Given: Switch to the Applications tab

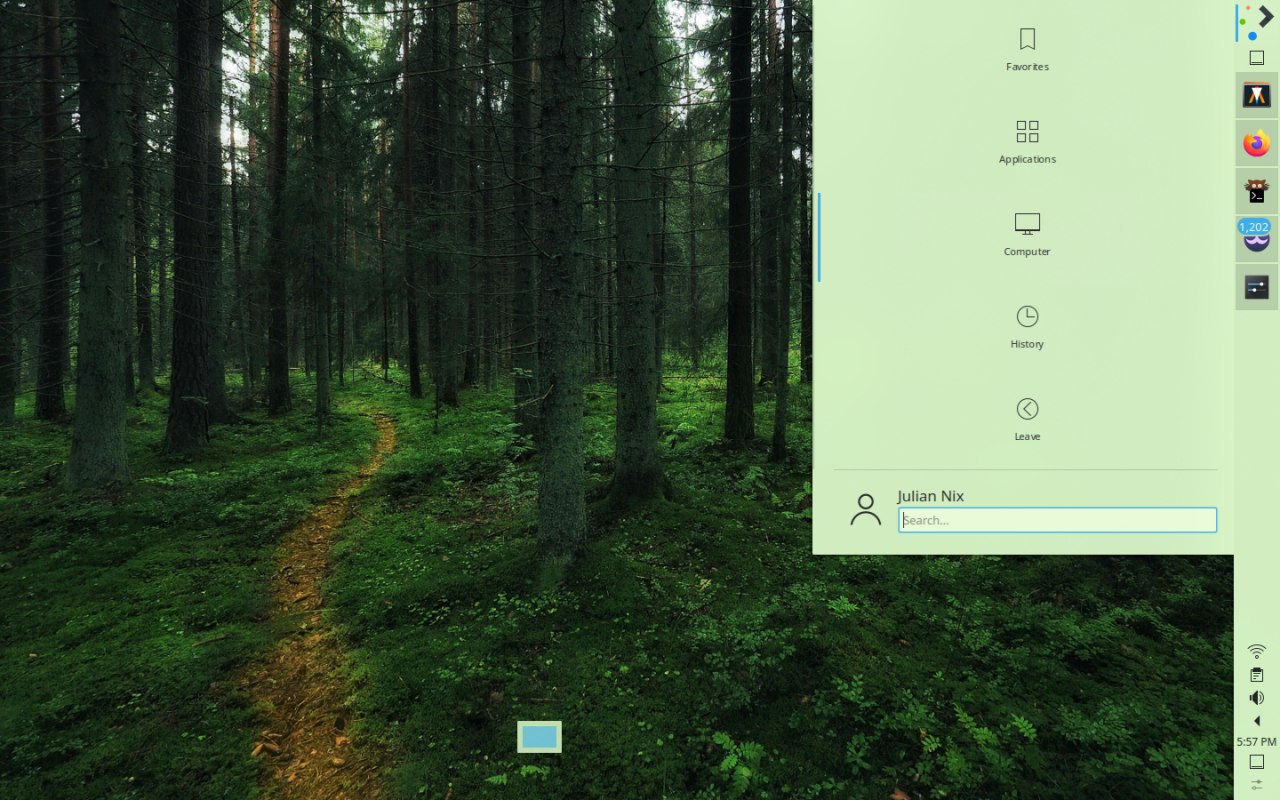Looking at the screenshot, I should [x=1027, y=143].
